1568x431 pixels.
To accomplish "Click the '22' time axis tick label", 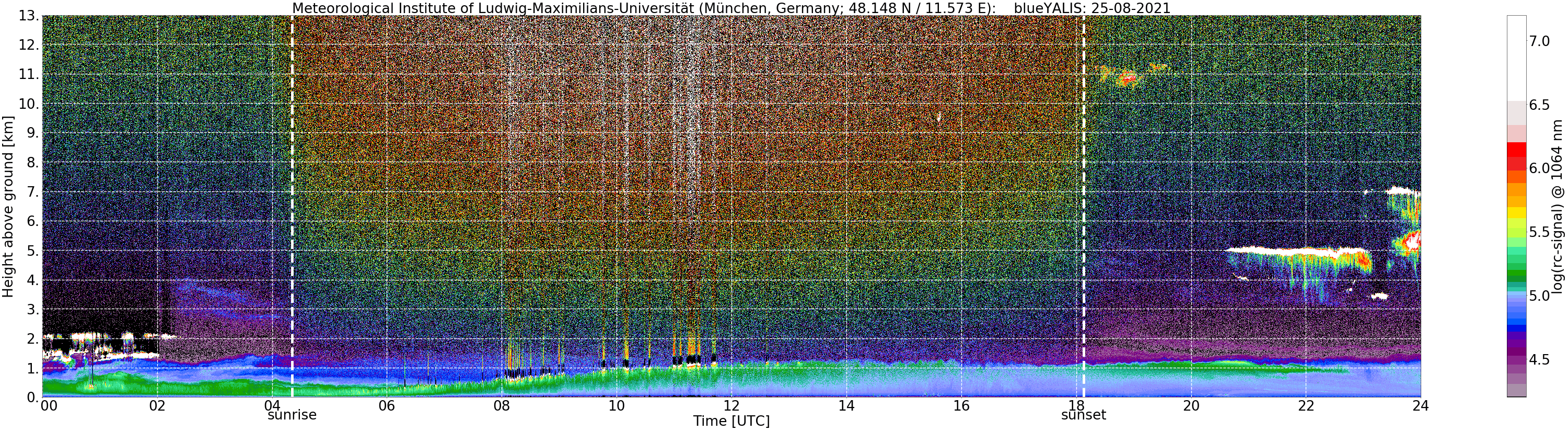I will 1306,405.
